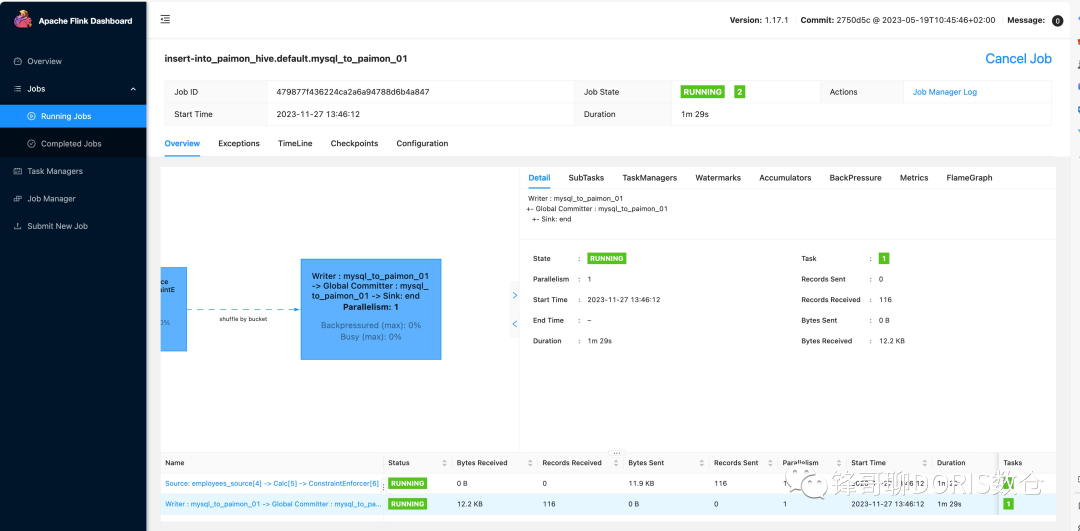
Task: Open the FlameGraph tab
Action: pyautogui.click(x=969, y=178)
